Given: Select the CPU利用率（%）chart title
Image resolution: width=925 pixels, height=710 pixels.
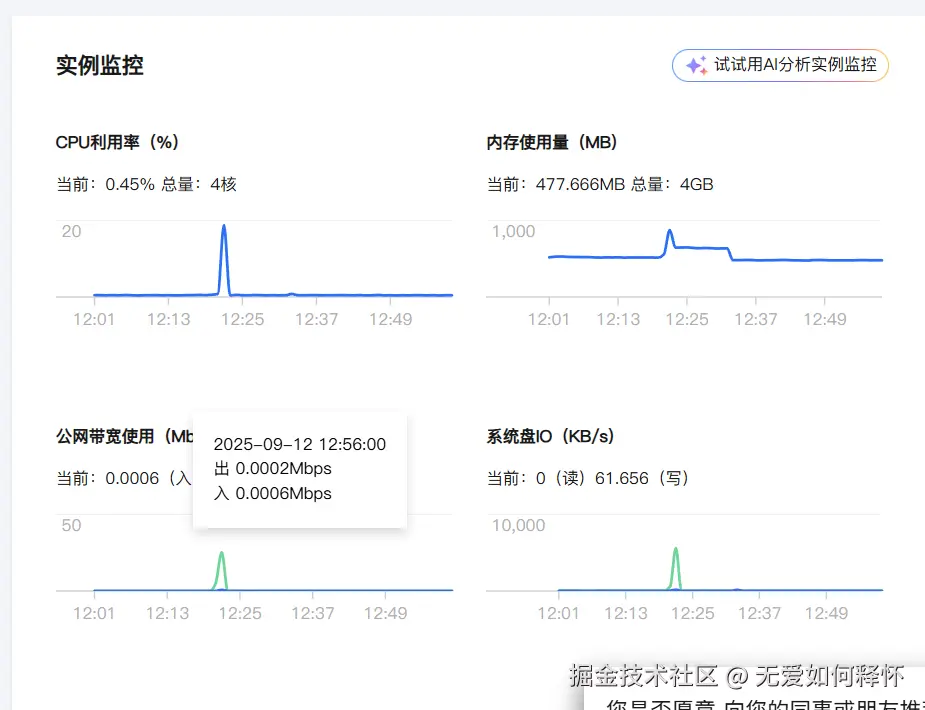Looking at the screenshot, I should 117,142.
